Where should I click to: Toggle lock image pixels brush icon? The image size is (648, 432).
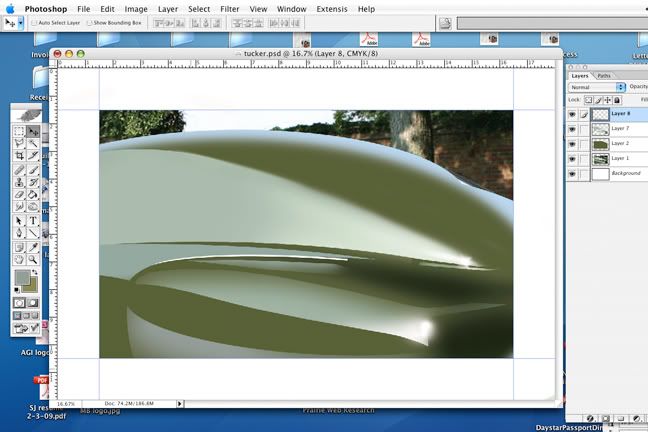coord(598,100)
